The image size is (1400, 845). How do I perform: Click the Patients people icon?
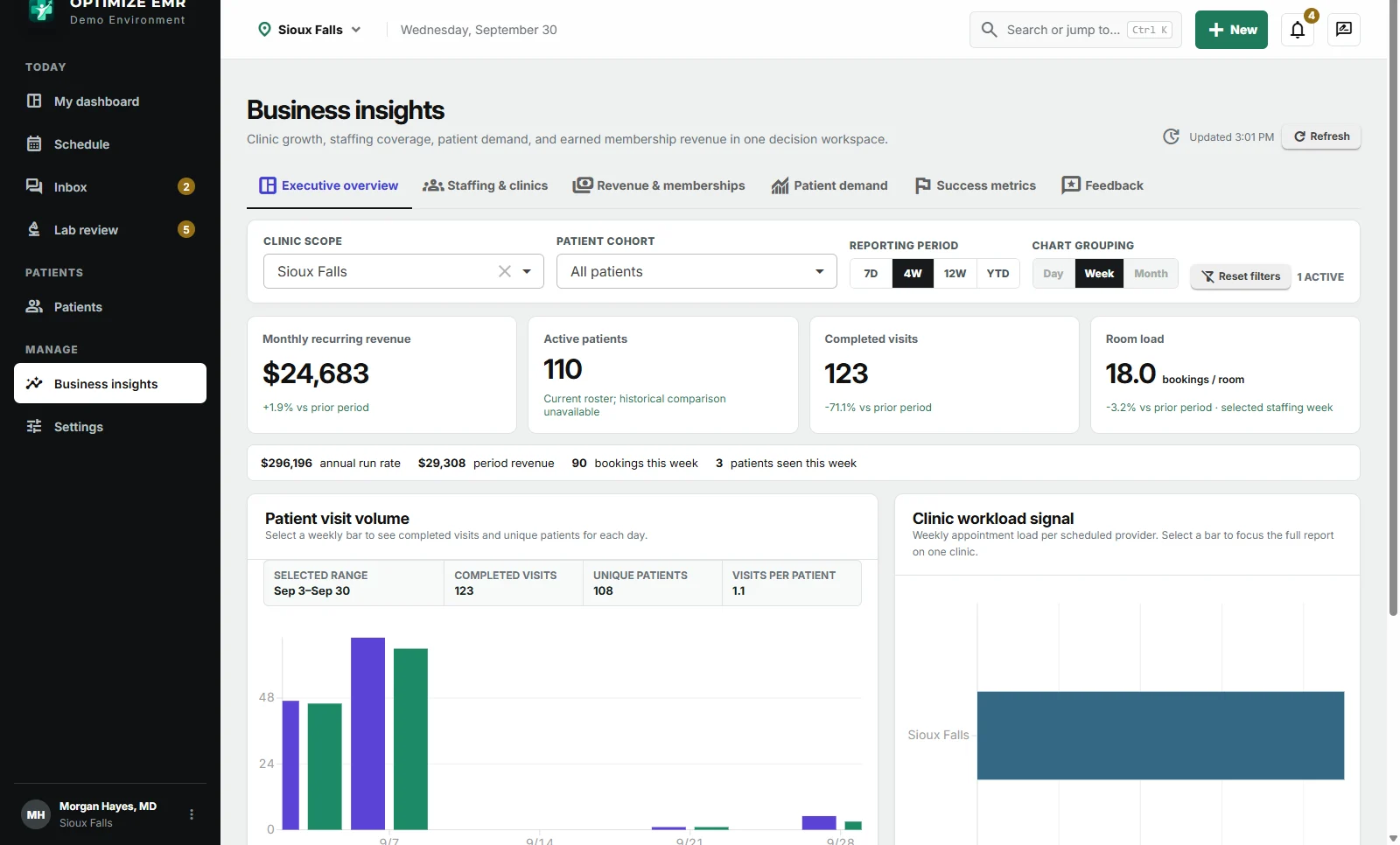pyautogui.click(x=34, y=306)
